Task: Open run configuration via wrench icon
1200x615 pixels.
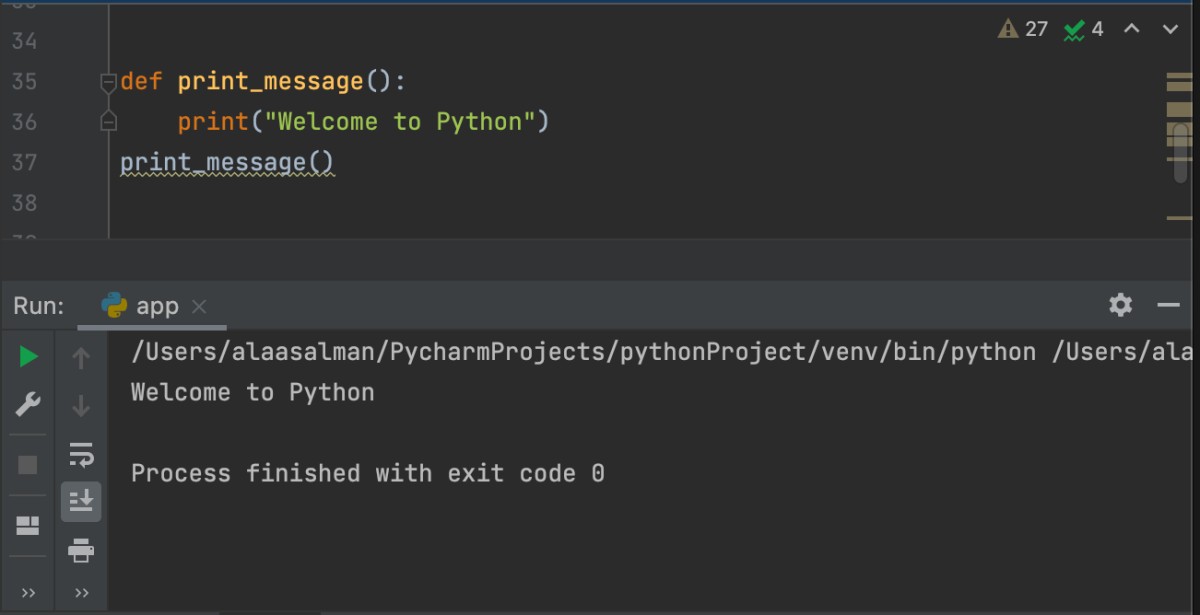Action: [28, 405]
